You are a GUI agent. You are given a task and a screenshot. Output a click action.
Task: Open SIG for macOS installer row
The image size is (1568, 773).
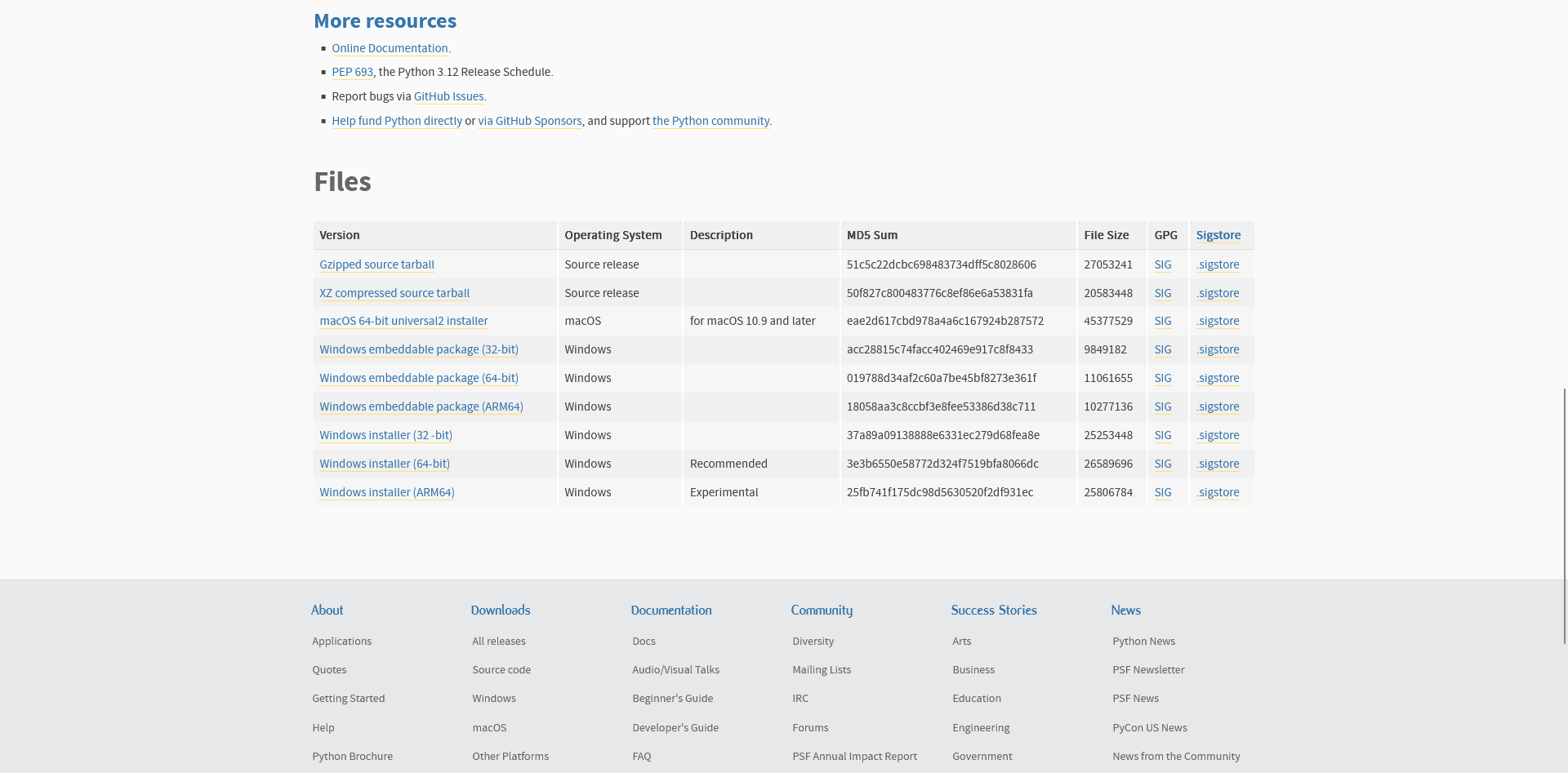click(1163, 321)
